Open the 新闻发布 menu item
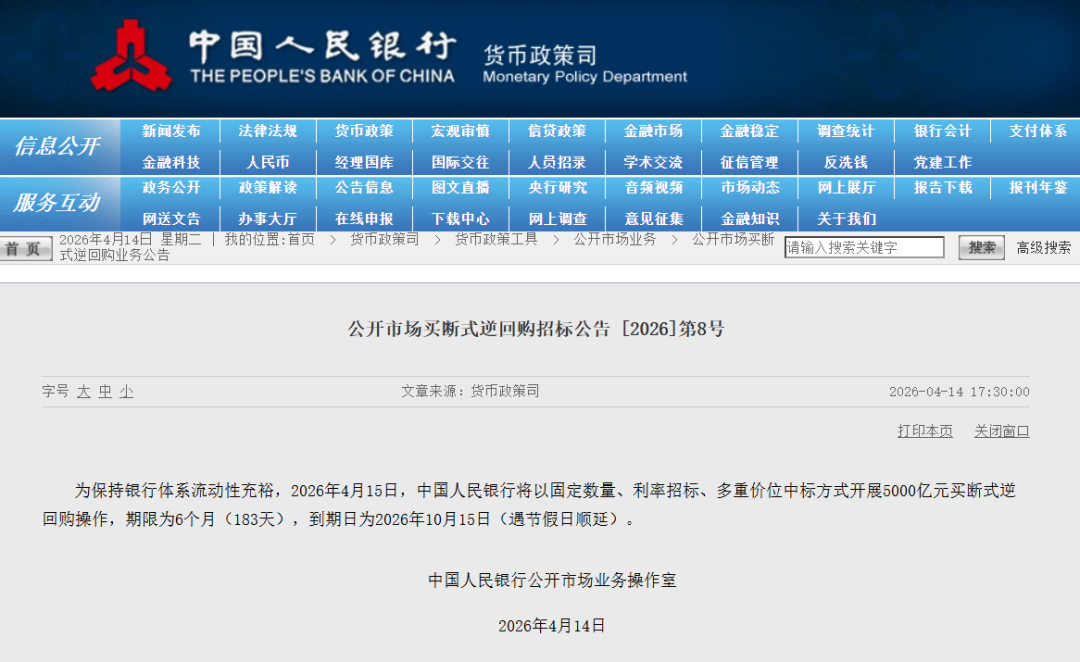Image resolution: width=1080 pixels, height=662 pixels. 171,131
